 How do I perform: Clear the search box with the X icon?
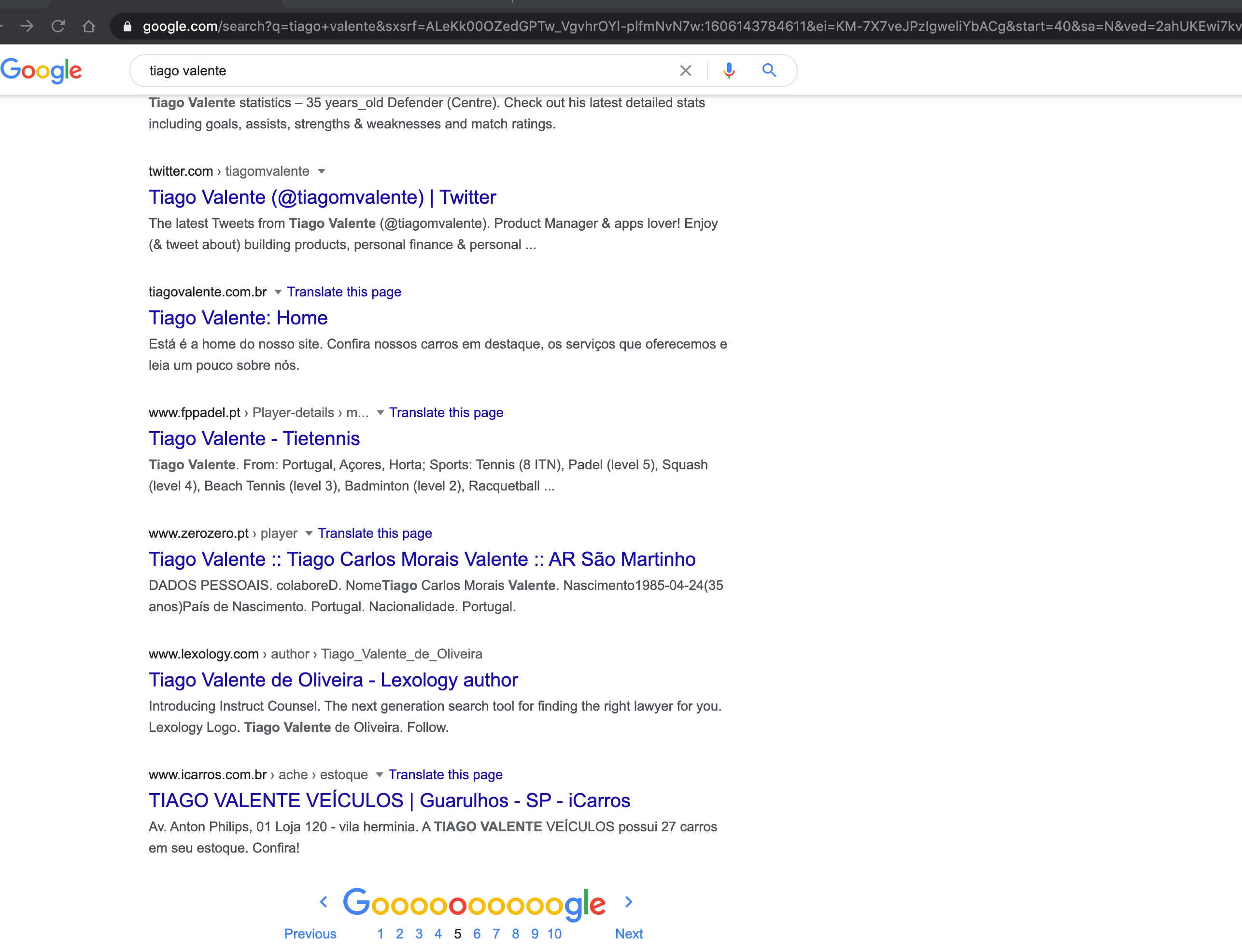tap(685, 71)
